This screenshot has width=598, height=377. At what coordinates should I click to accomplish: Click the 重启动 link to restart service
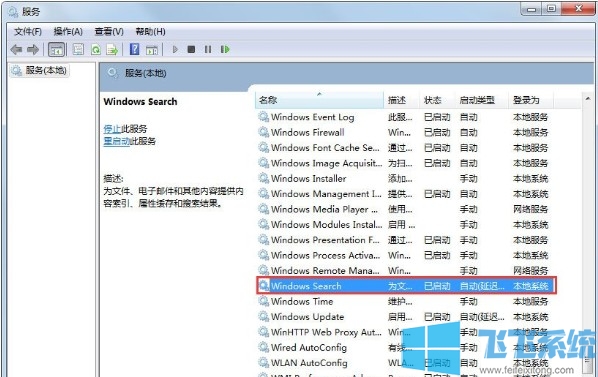click(x=117, y=141)
